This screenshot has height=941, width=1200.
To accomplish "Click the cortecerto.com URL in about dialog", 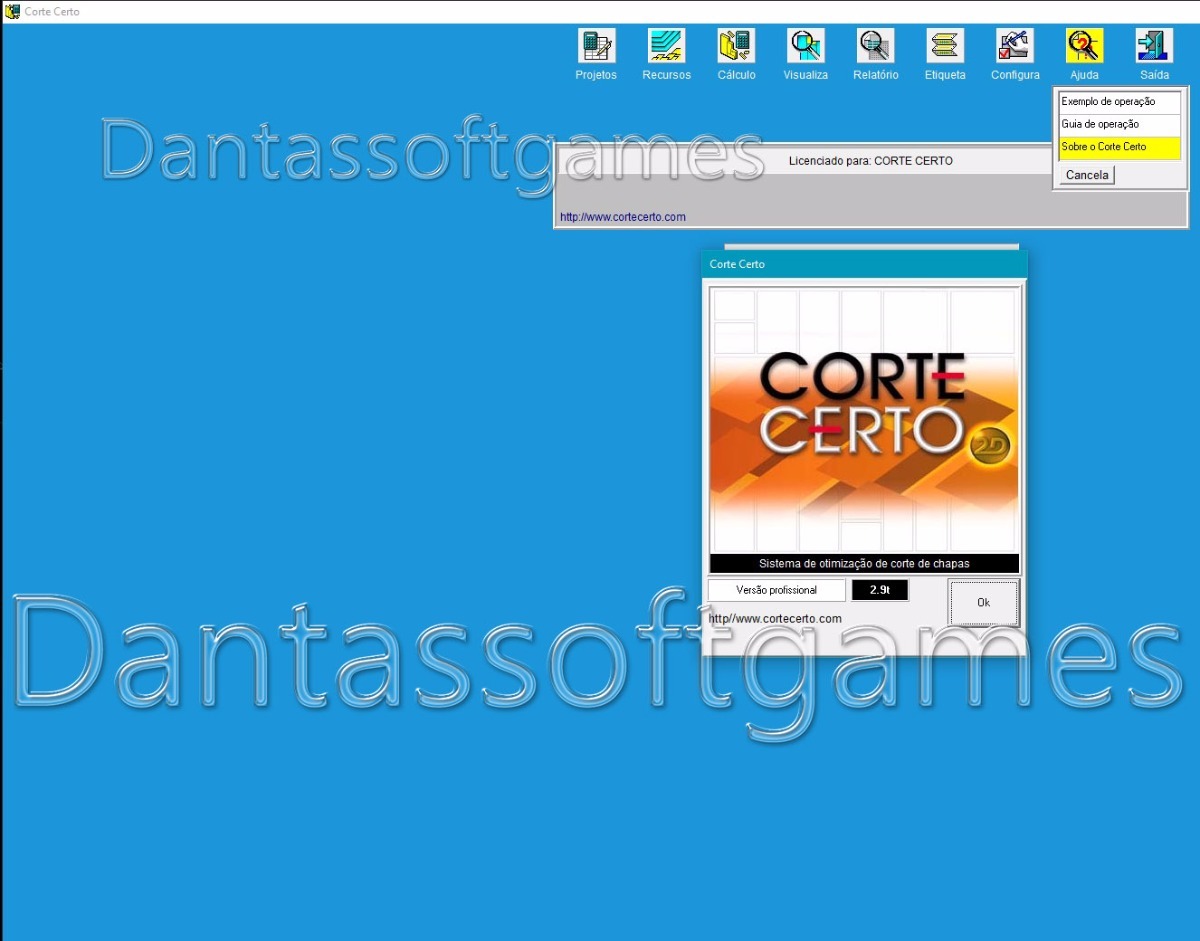I will point(775,619).
